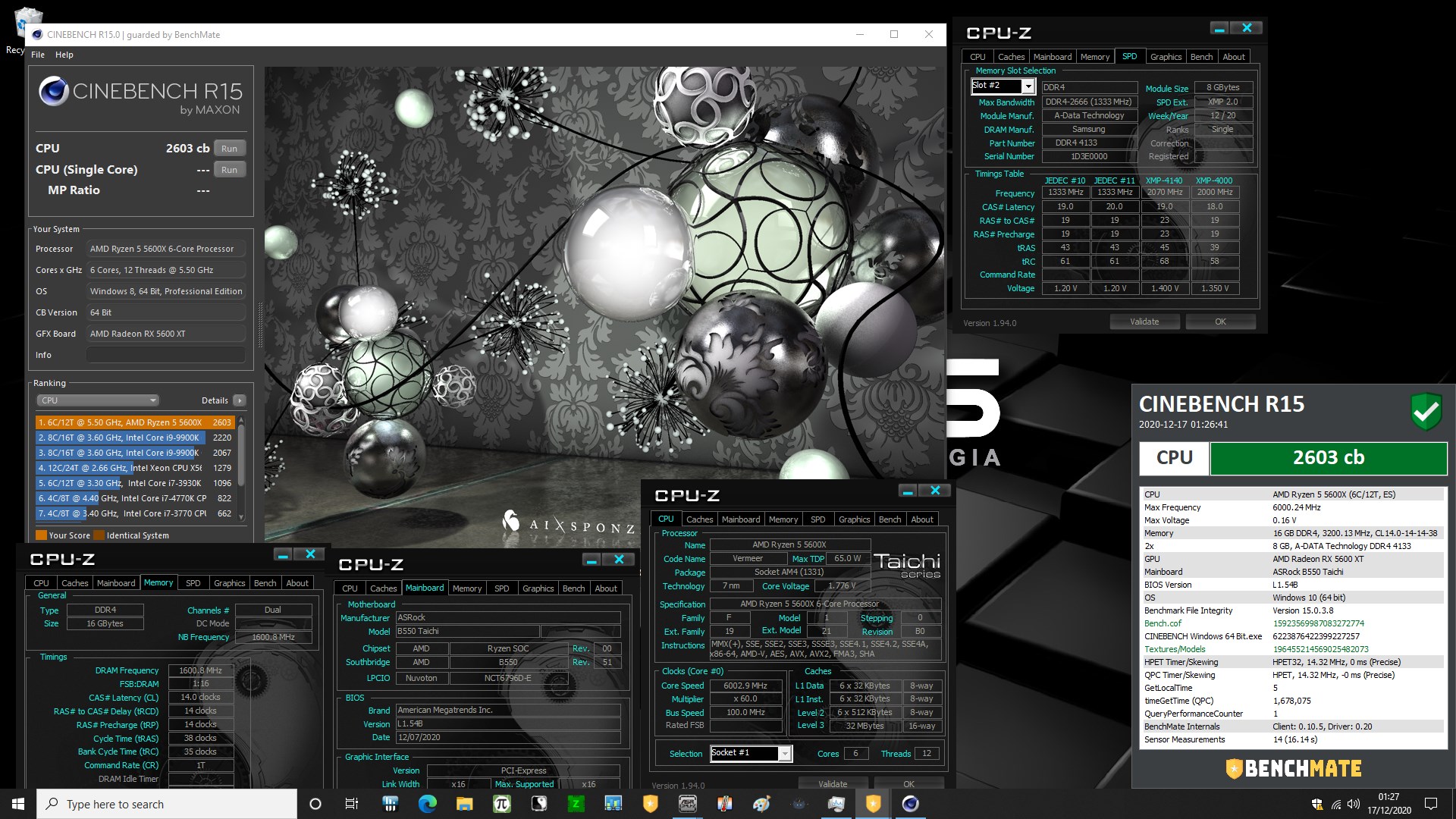Close the CPU-Z Memory window
Viewport: 1456px width, 819px height.
pos(310,555)
